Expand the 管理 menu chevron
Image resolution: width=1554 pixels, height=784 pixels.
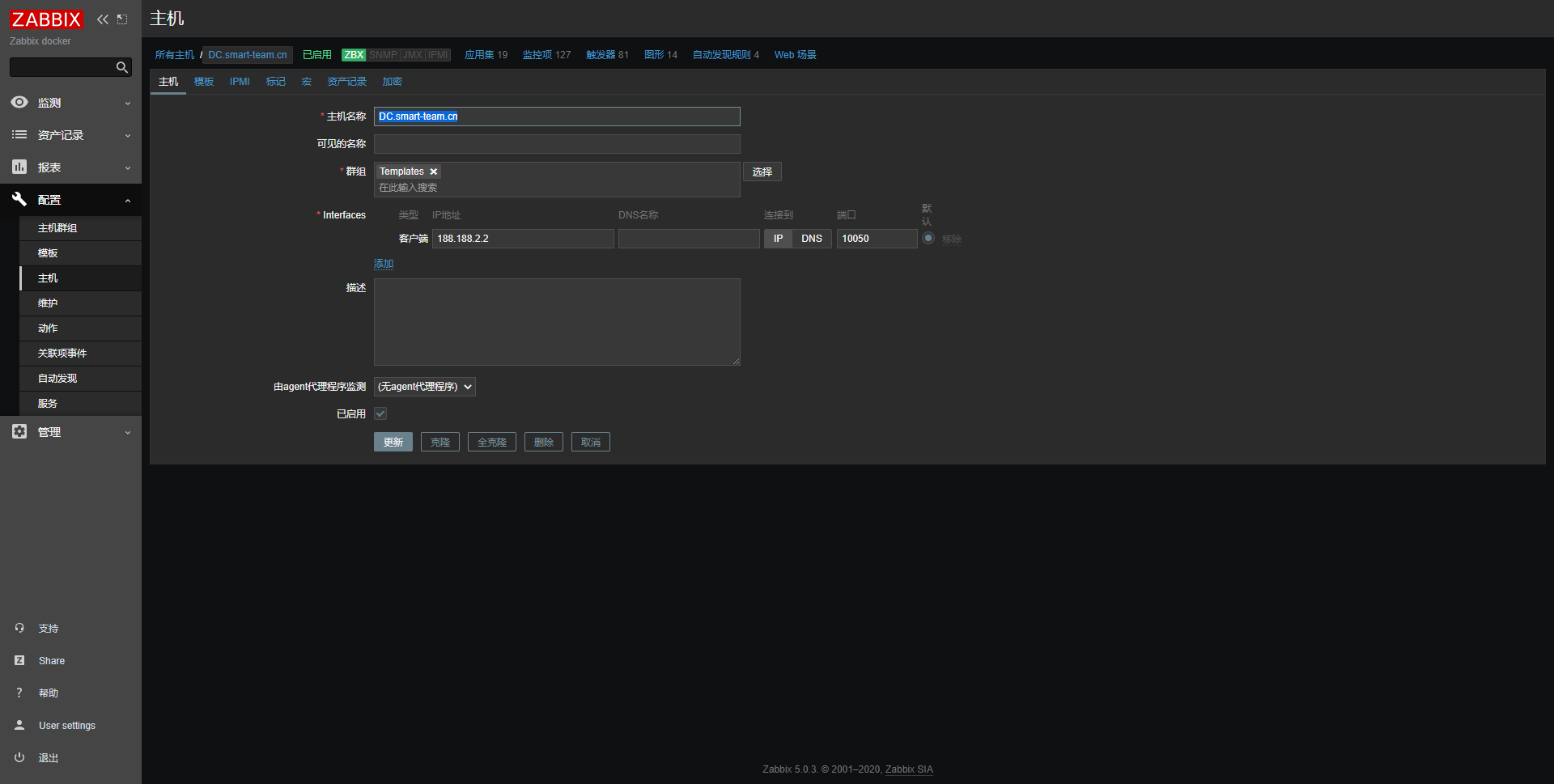[x=128, y=433]
